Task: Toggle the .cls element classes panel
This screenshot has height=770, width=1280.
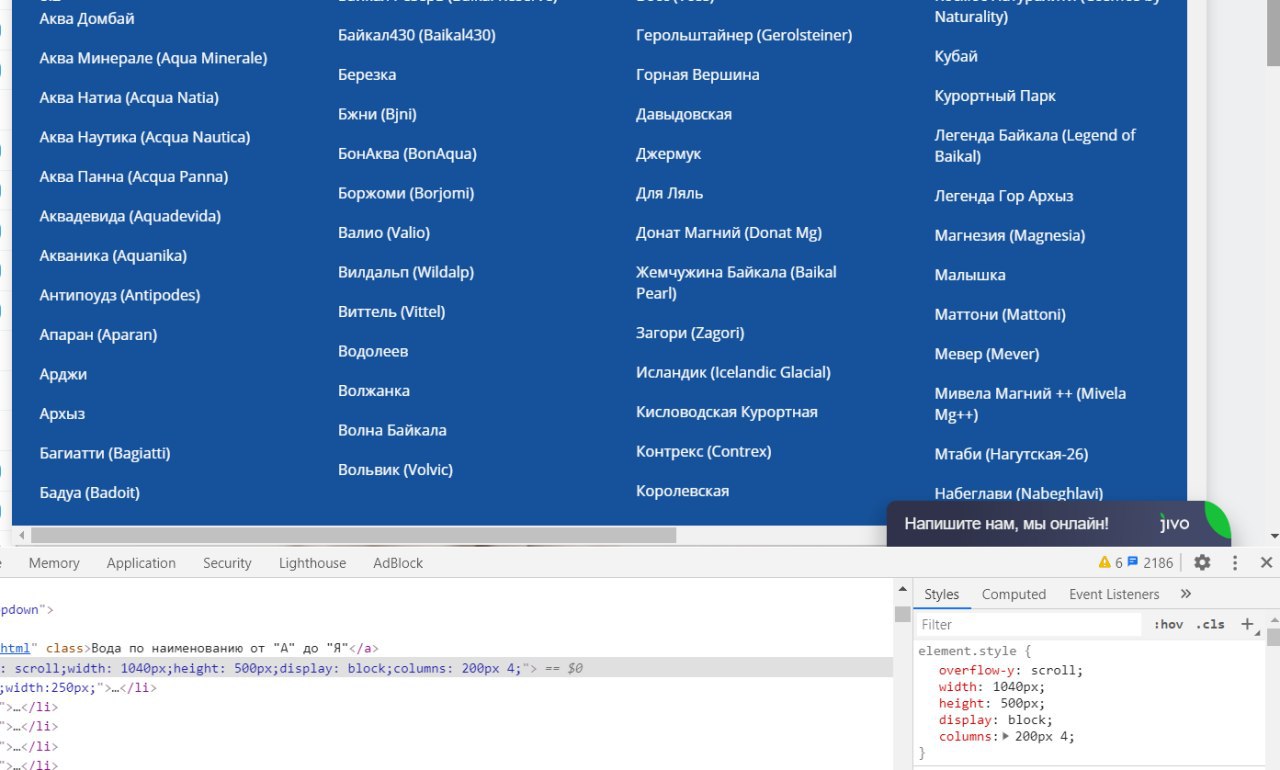Action: pyautogui.click(x=1210, y=624)
